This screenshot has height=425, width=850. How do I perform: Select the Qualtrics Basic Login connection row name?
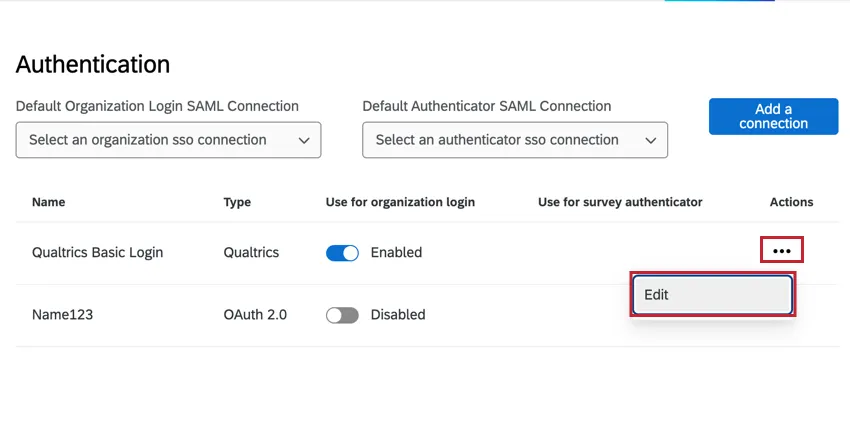(x=97, y=253)
